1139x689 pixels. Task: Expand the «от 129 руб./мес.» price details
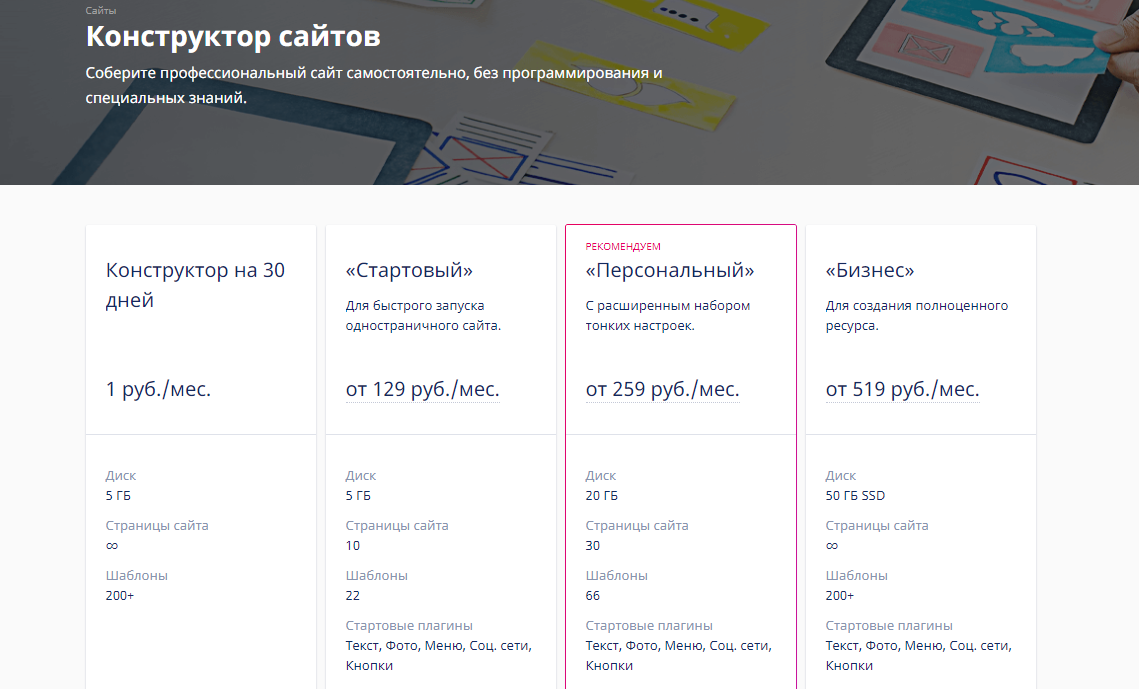[423, 389]
